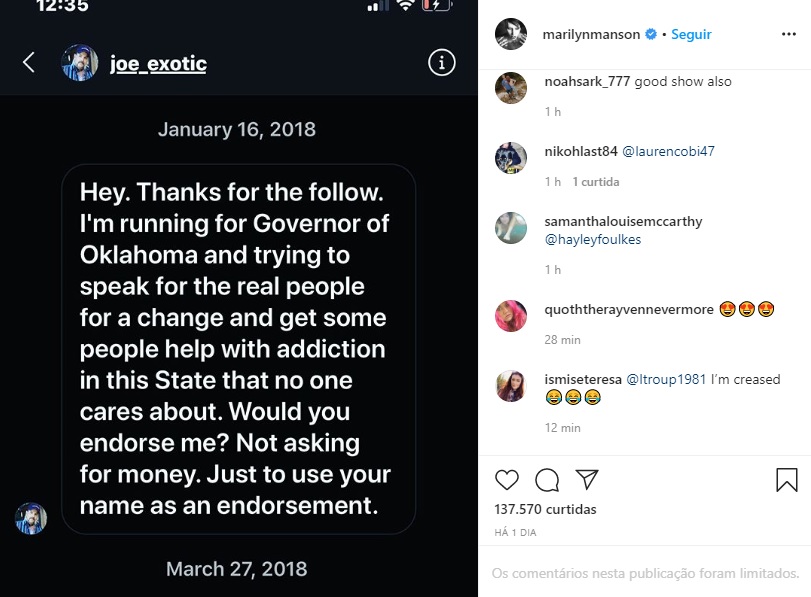Click the share paper plane icon

[x=586, y=480]
